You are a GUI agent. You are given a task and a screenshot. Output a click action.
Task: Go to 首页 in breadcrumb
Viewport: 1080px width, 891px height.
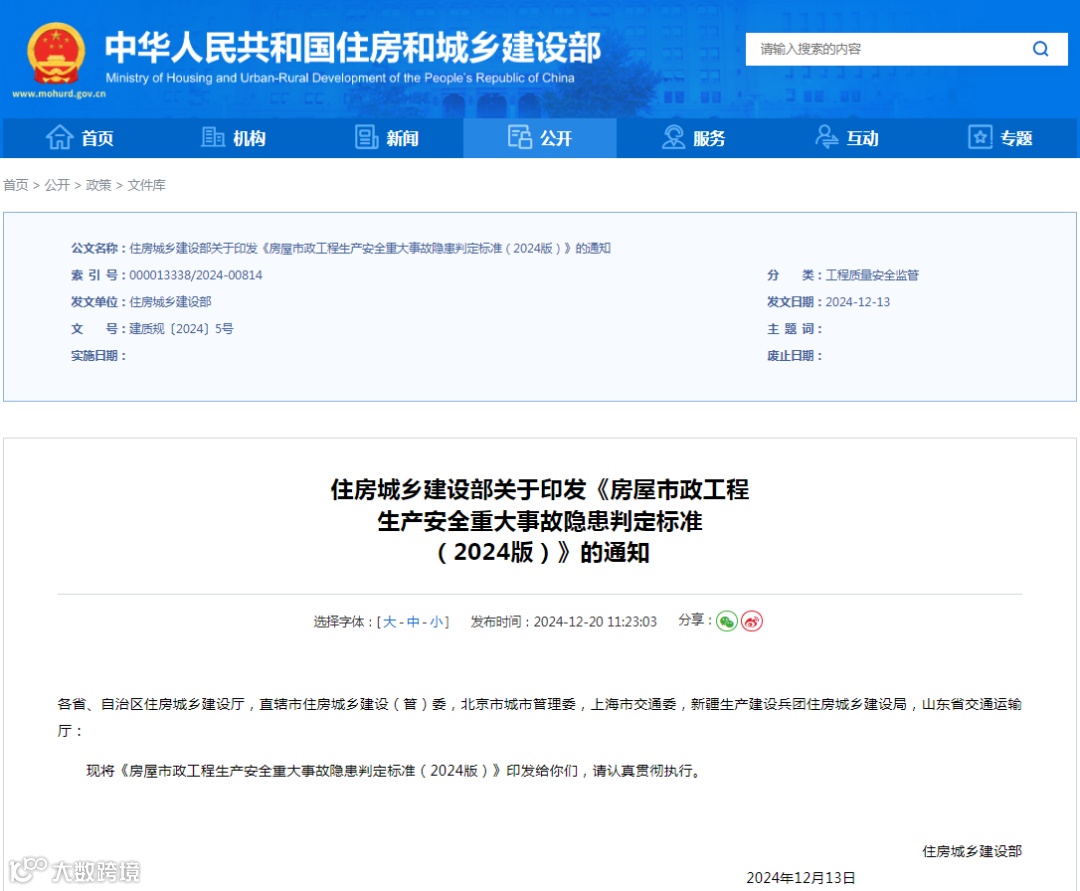16,185
